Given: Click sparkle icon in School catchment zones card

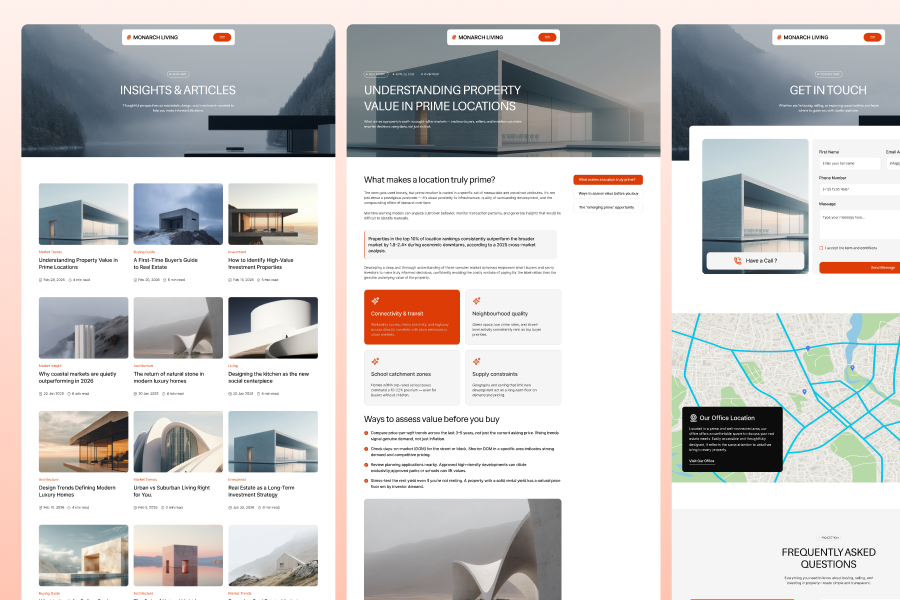Looking at the screenshot, I should pyautogui.click(x=375, y=361).
